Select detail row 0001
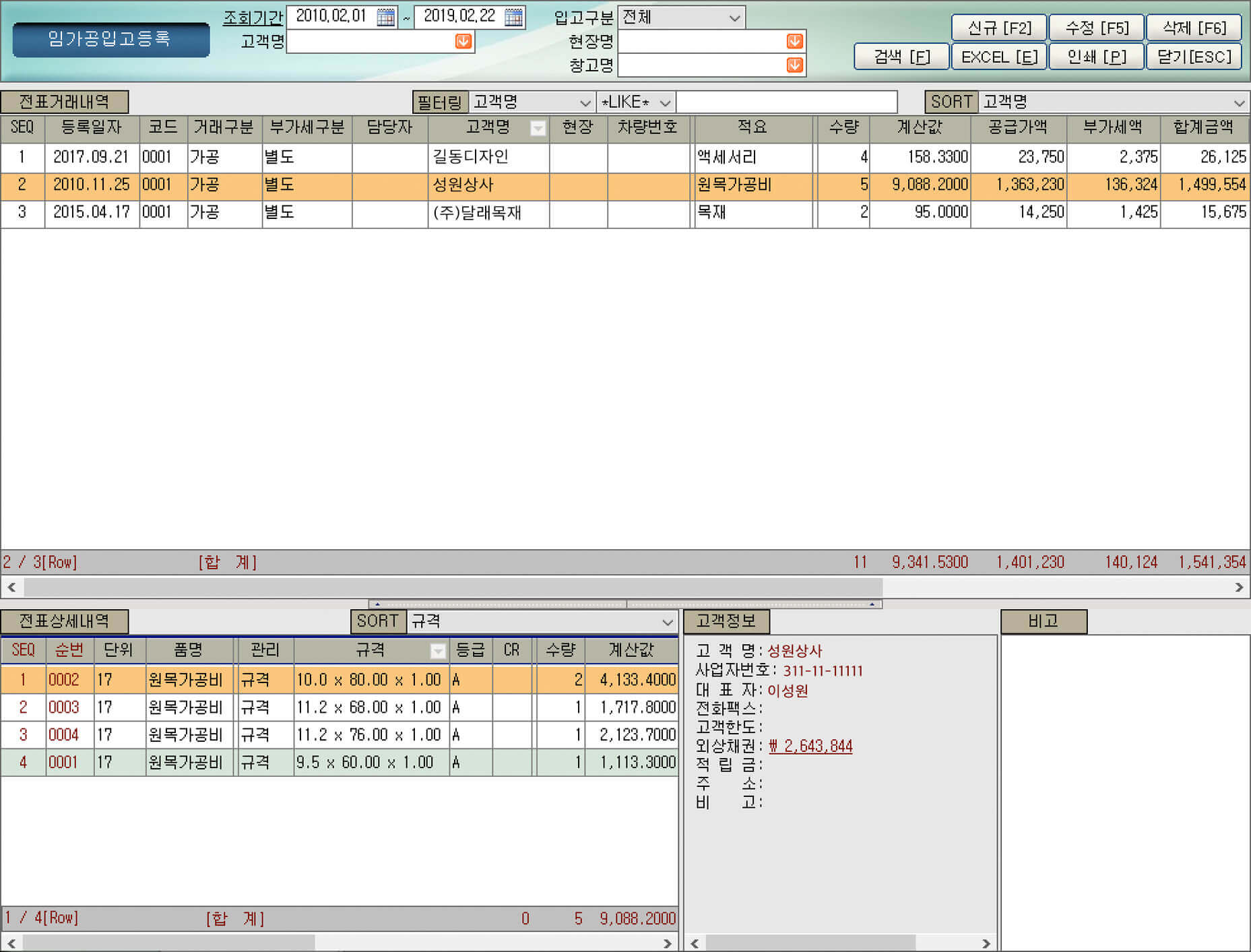The image size is (1251, 952). tap(339, 763)
